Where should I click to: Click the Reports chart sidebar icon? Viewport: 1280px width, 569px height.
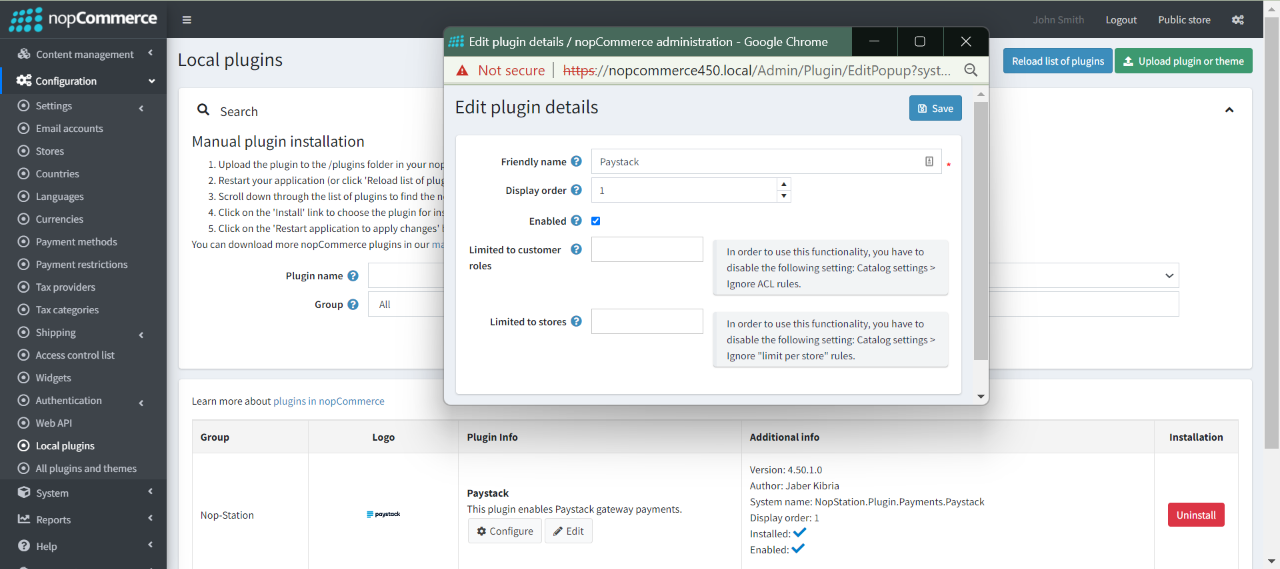click(x=24, y=519)
